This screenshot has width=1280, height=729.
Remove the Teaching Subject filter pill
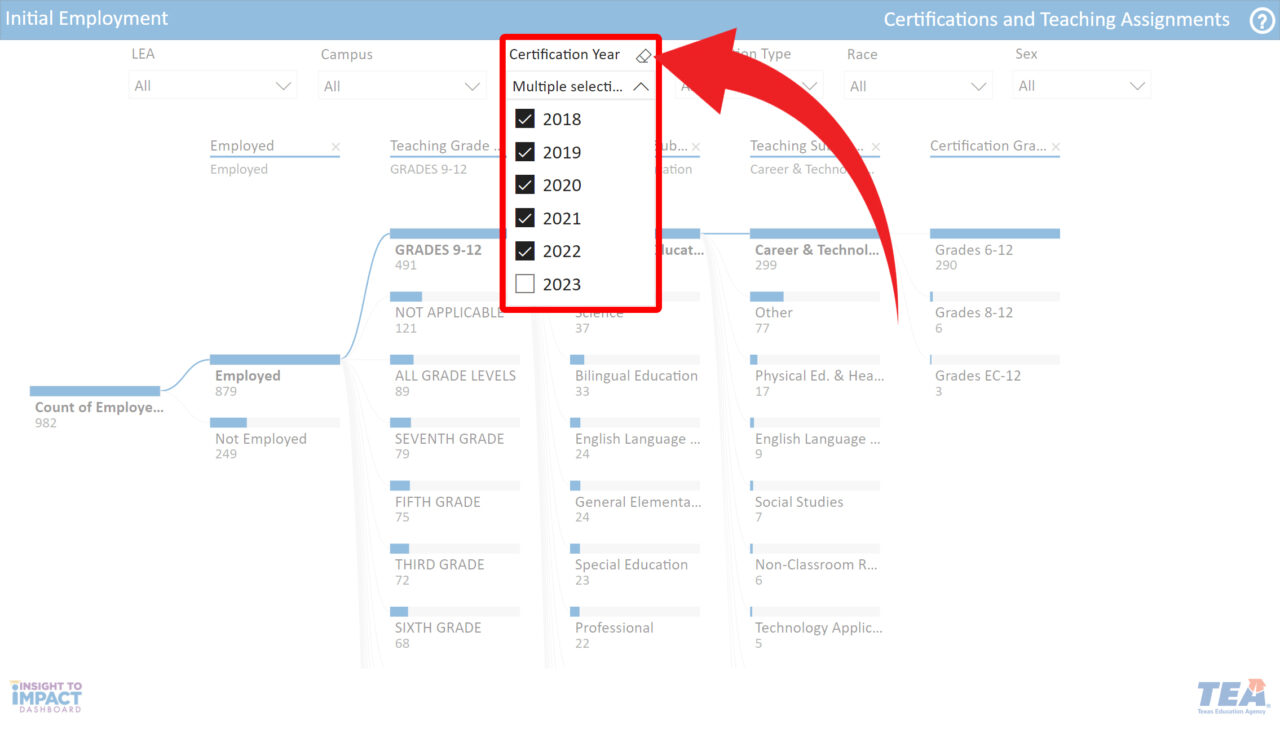point(876,146)
